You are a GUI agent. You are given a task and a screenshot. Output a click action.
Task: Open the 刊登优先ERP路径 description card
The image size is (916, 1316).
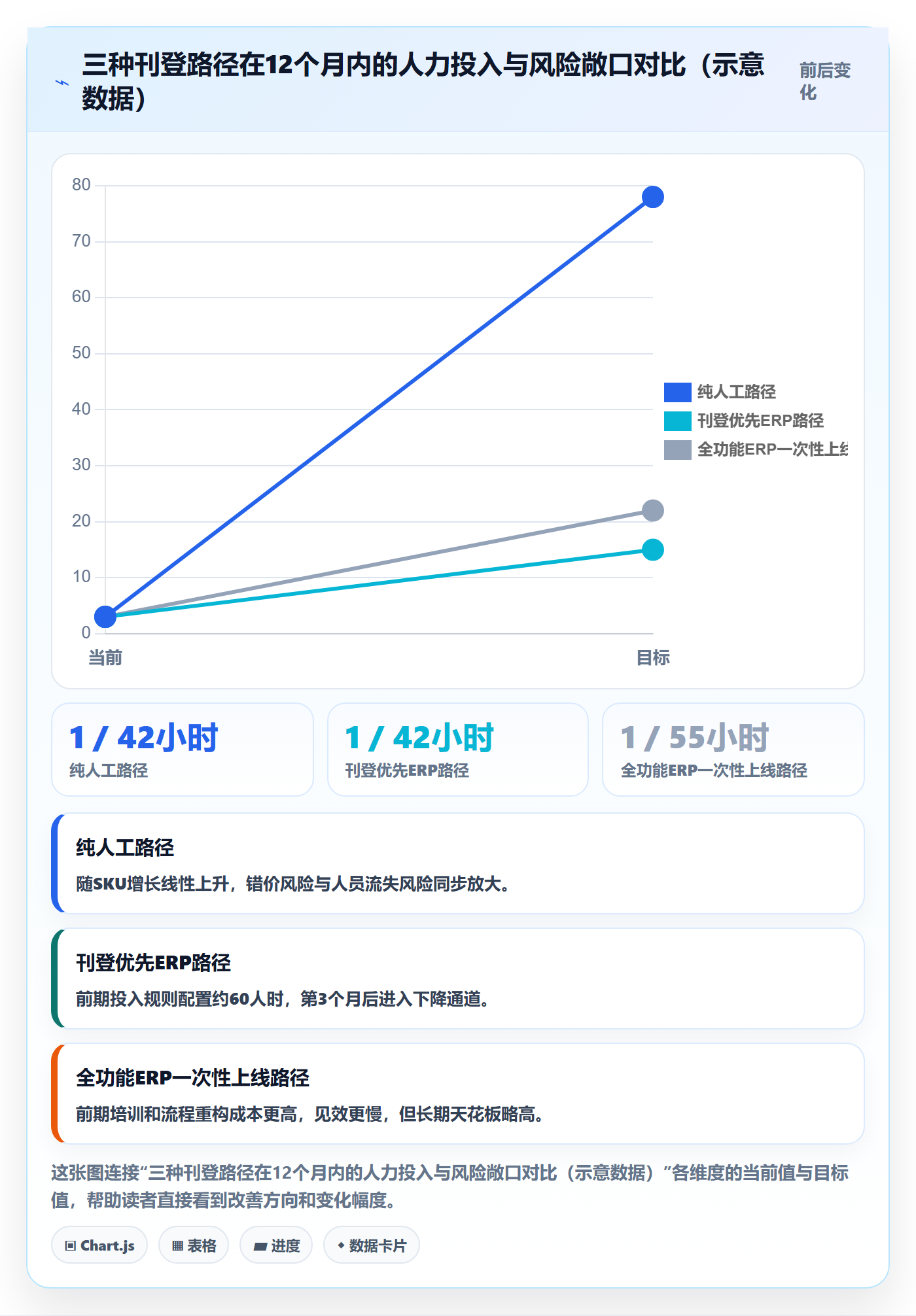tap(458, 978)
